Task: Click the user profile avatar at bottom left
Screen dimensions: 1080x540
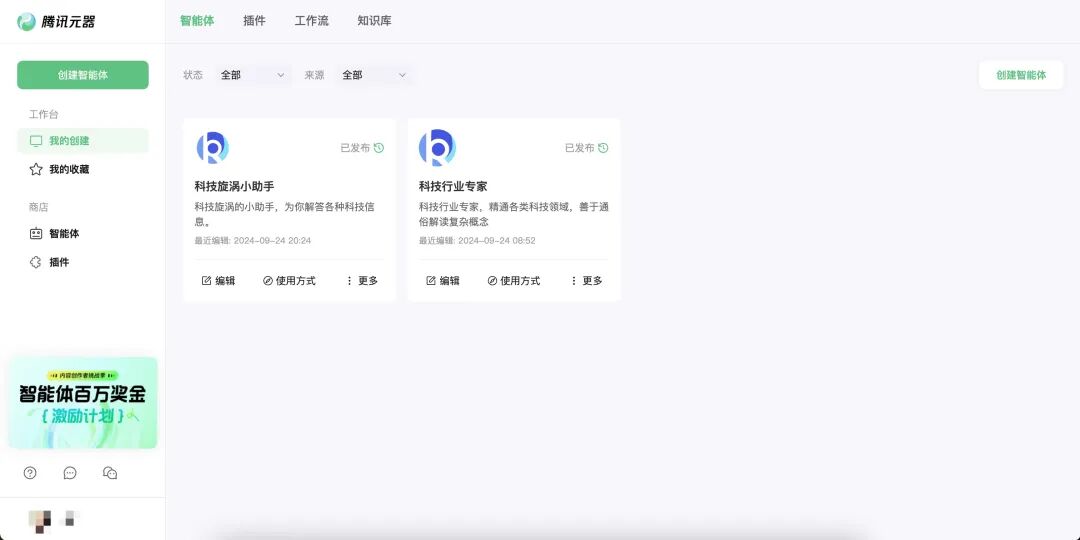Action: (x=39, y=520)
